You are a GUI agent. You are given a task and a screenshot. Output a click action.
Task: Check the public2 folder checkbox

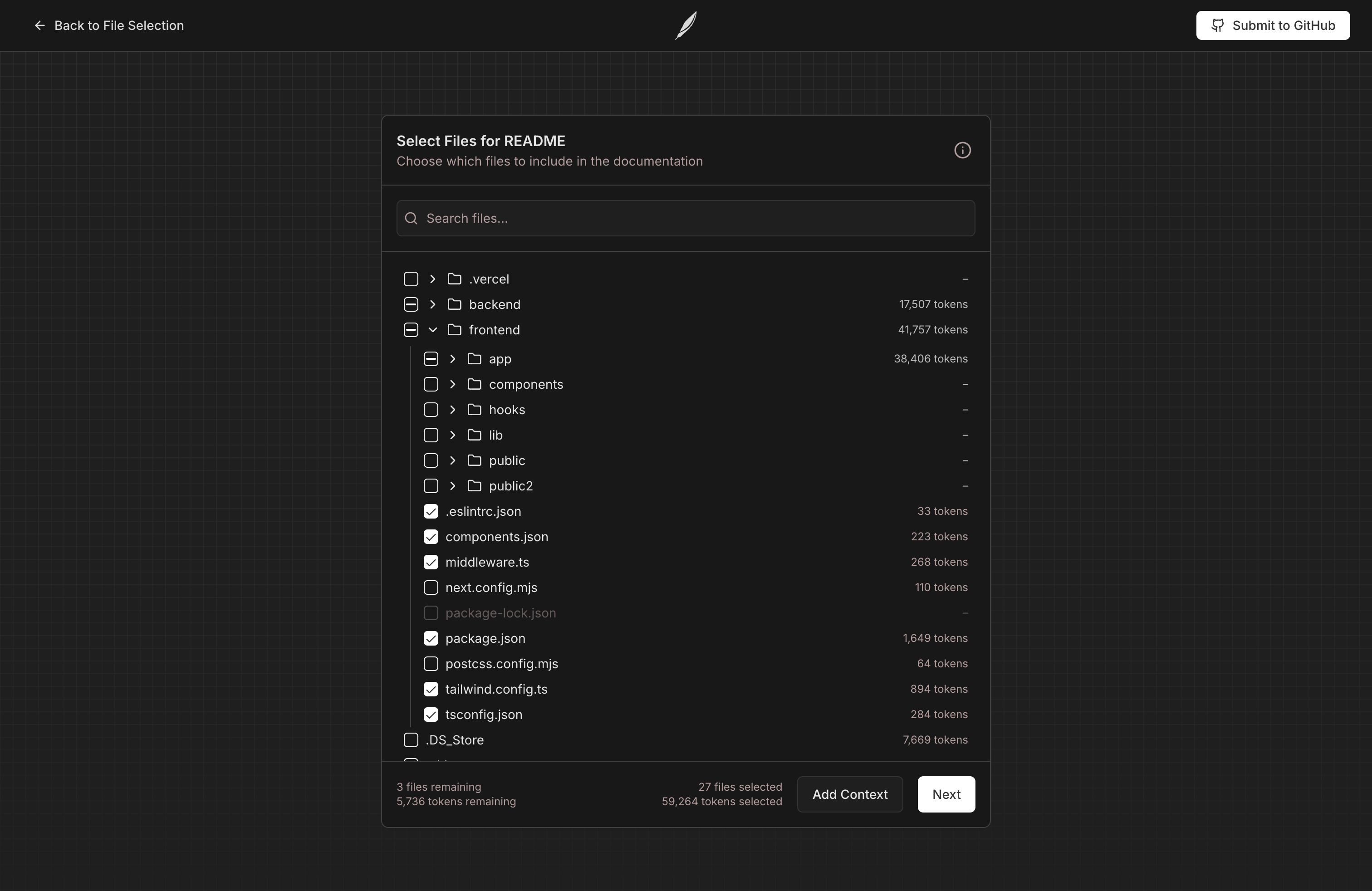431,486
